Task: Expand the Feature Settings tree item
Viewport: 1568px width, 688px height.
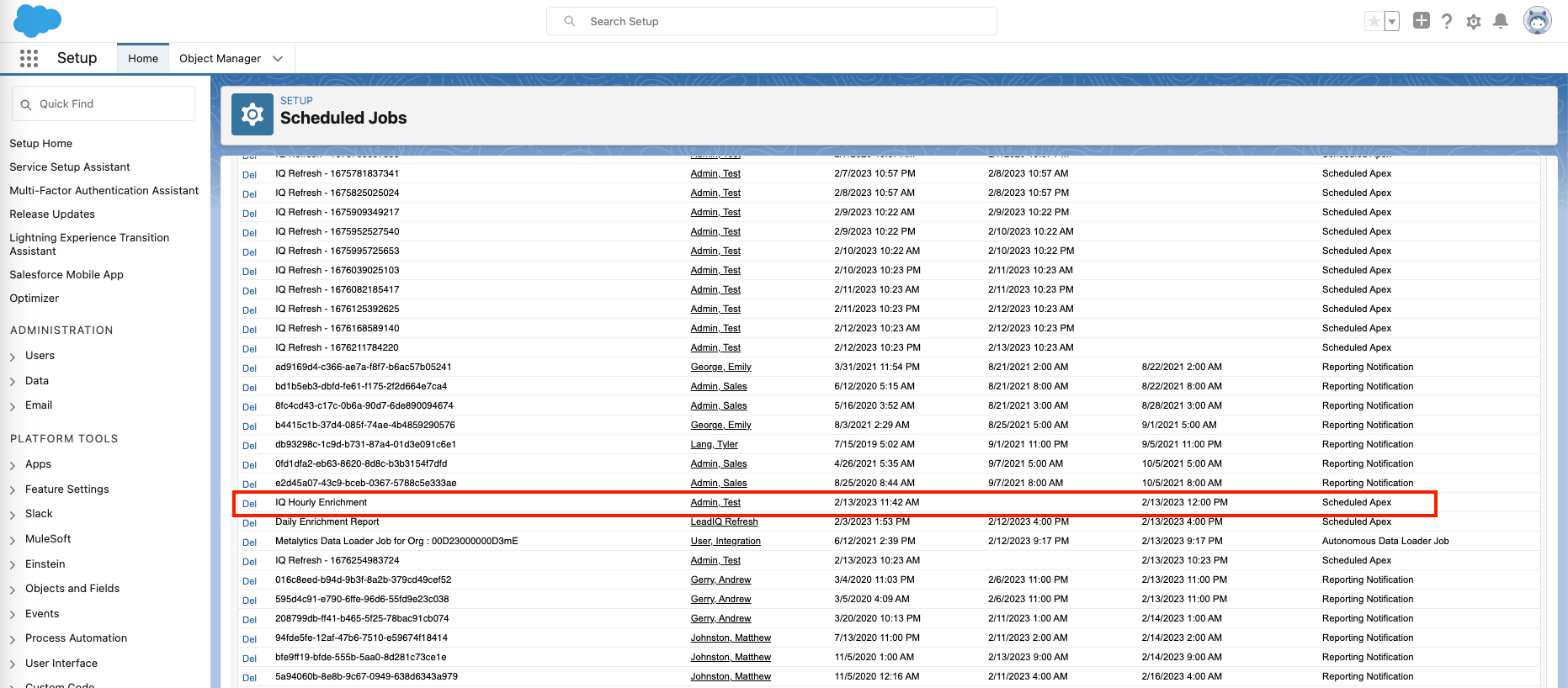Action: coord(13,490)
